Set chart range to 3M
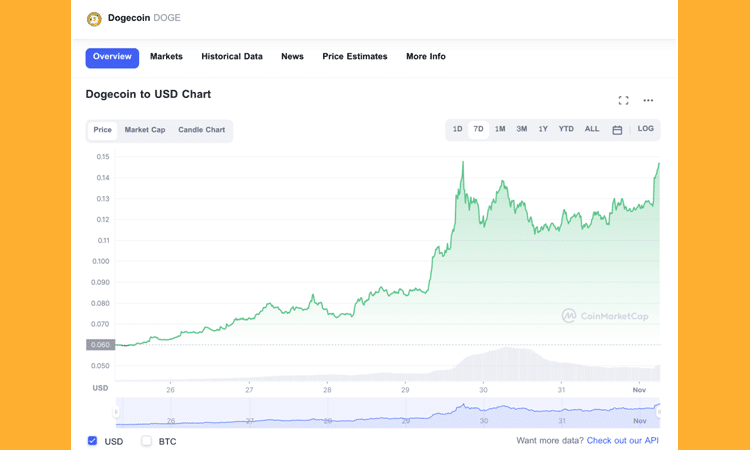This screenshot has height=450, width=750. [x=521, y=129]
